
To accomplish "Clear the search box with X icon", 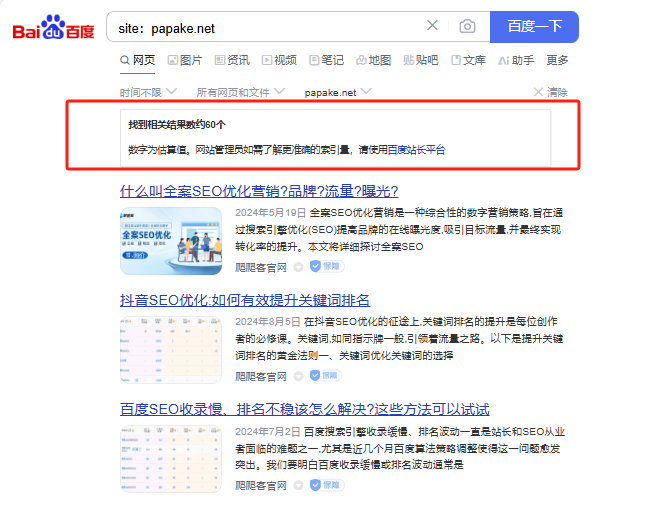I will [x=432, y=26].
